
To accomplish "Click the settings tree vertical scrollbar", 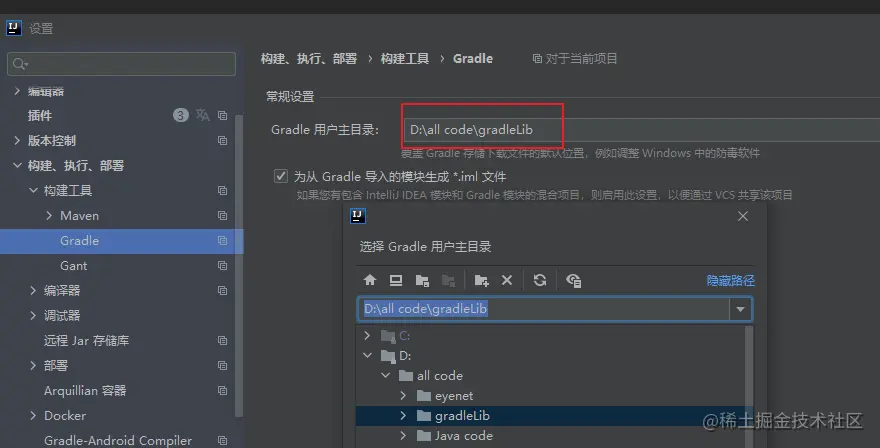I will pyautogui.click(x=239, y=264).
